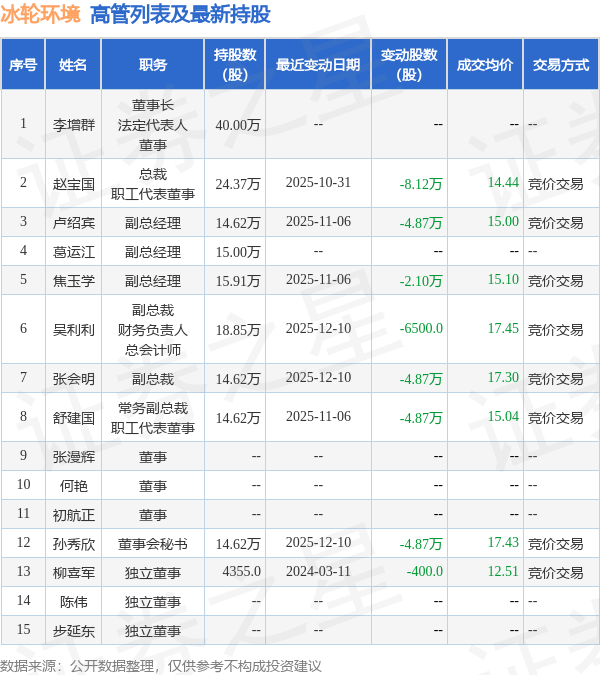Click the average price 15.04
Screen dimensions: 600x675
[x=503, y=416]
